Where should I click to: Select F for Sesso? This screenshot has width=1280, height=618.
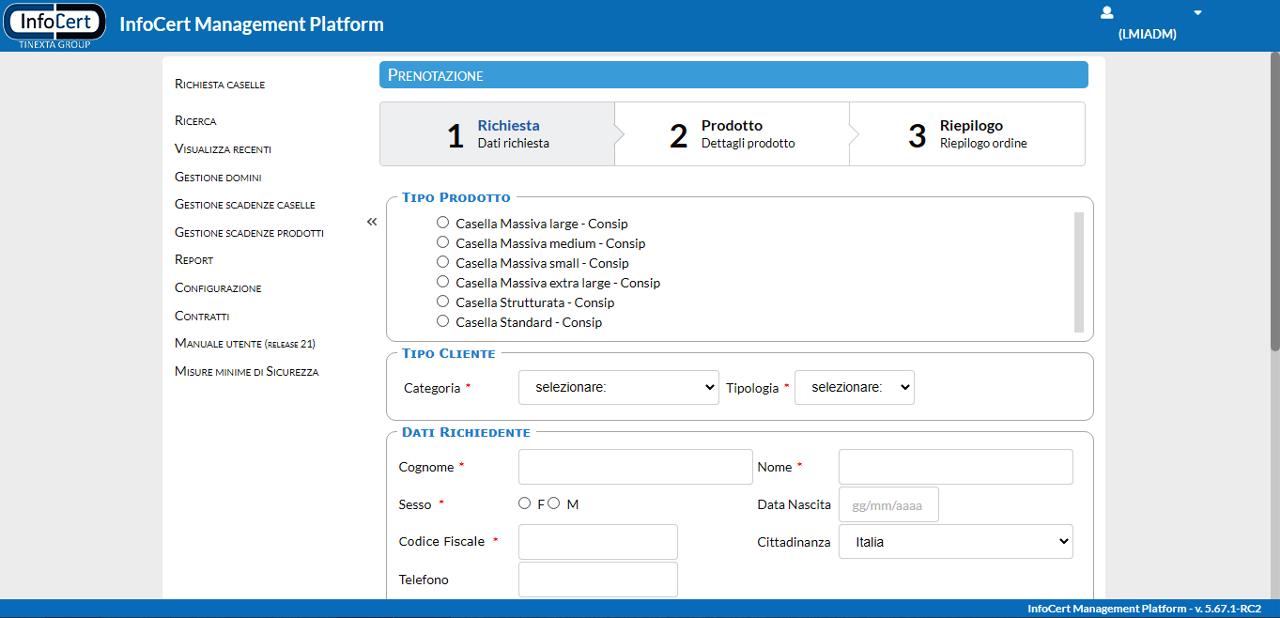tap(524, 504)
